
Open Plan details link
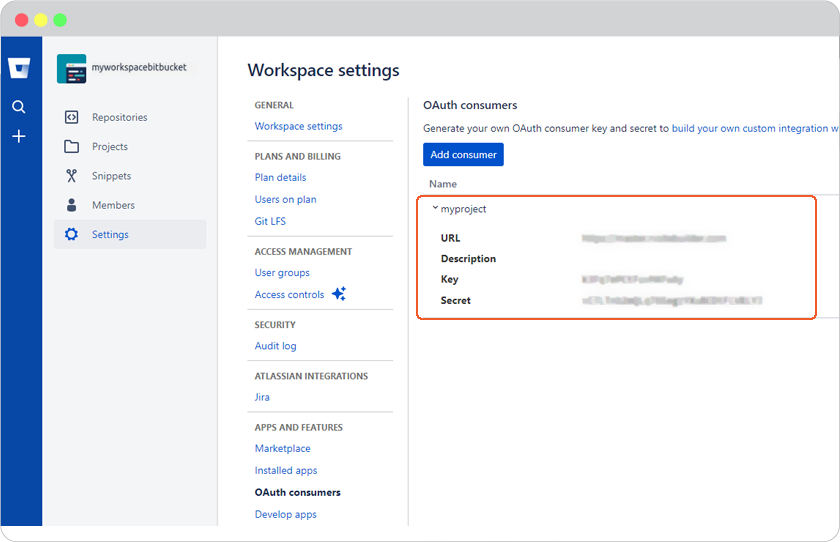pyautogui.click(x=280, y=177)
